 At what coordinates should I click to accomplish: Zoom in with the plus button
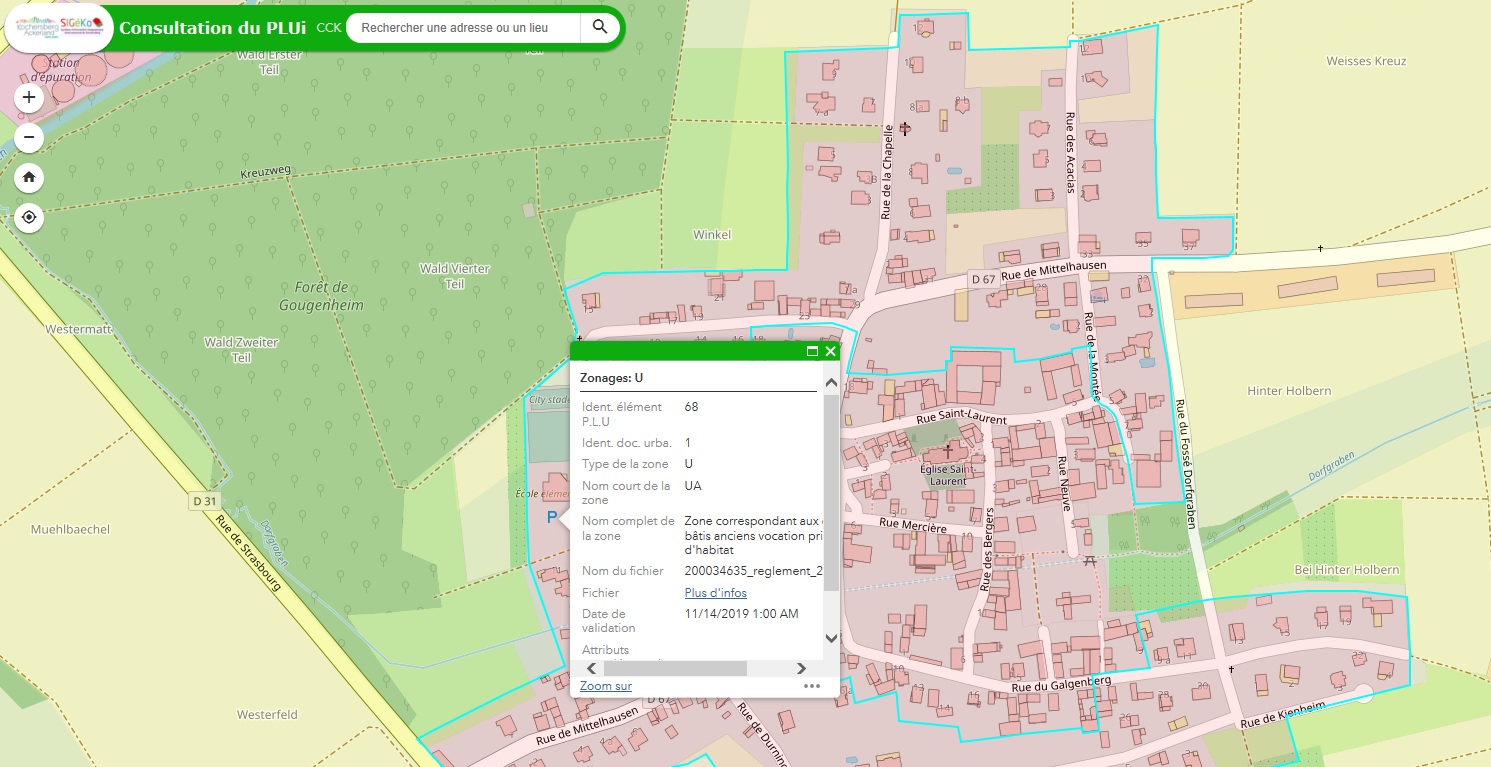(x=29, y=97)
